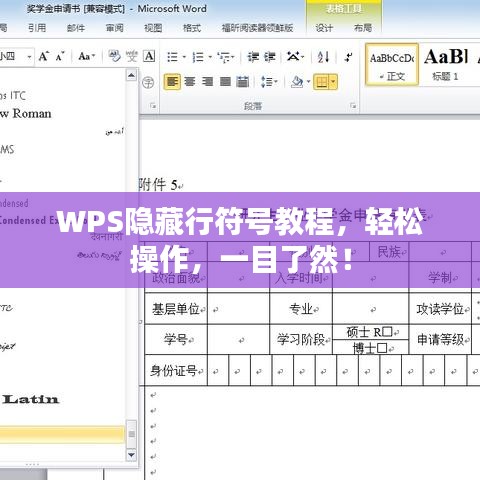480x480 pixels.
Task: Switch to the 视图 tab
Action: pos(153,28)
